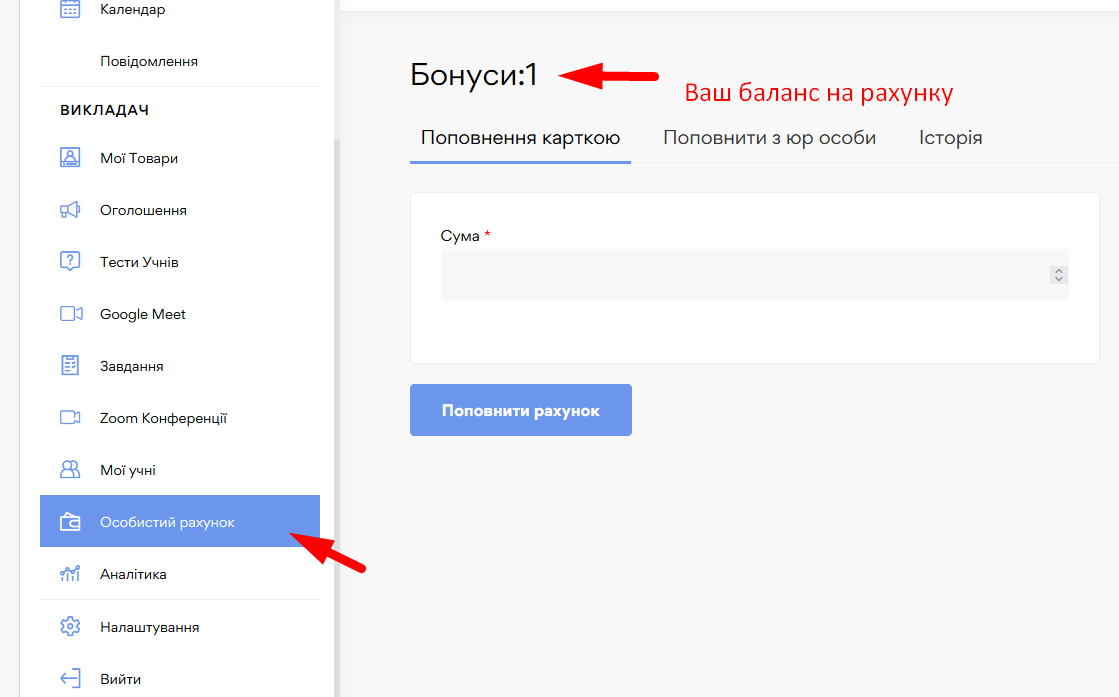The image size is (1119, 697).
Task: Click the Google Meet camera icon
Action: [x=70, y=314]
